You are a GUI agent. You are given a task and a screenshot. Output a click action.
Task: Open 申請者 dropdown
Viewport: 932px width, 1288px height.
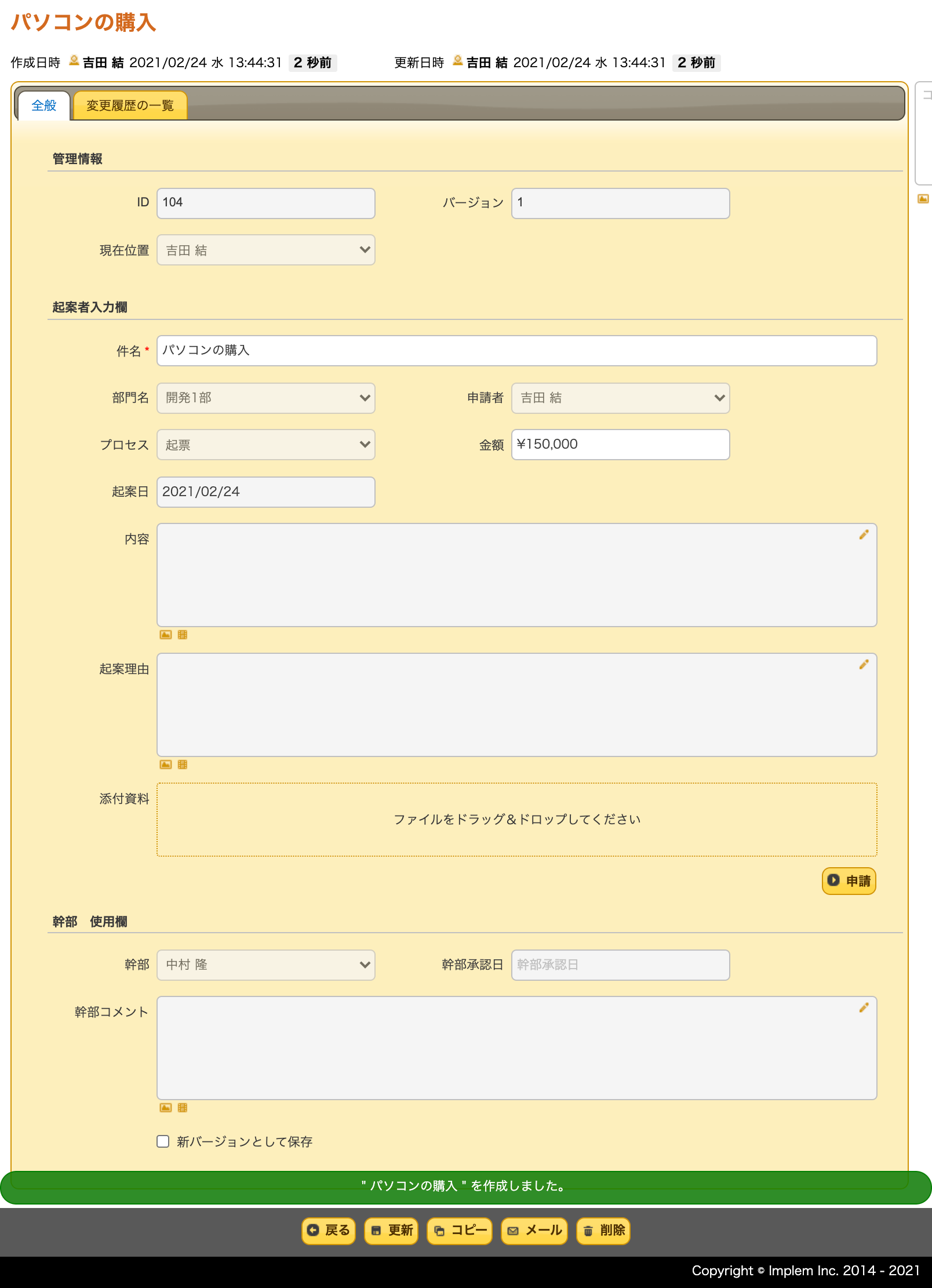620,398
